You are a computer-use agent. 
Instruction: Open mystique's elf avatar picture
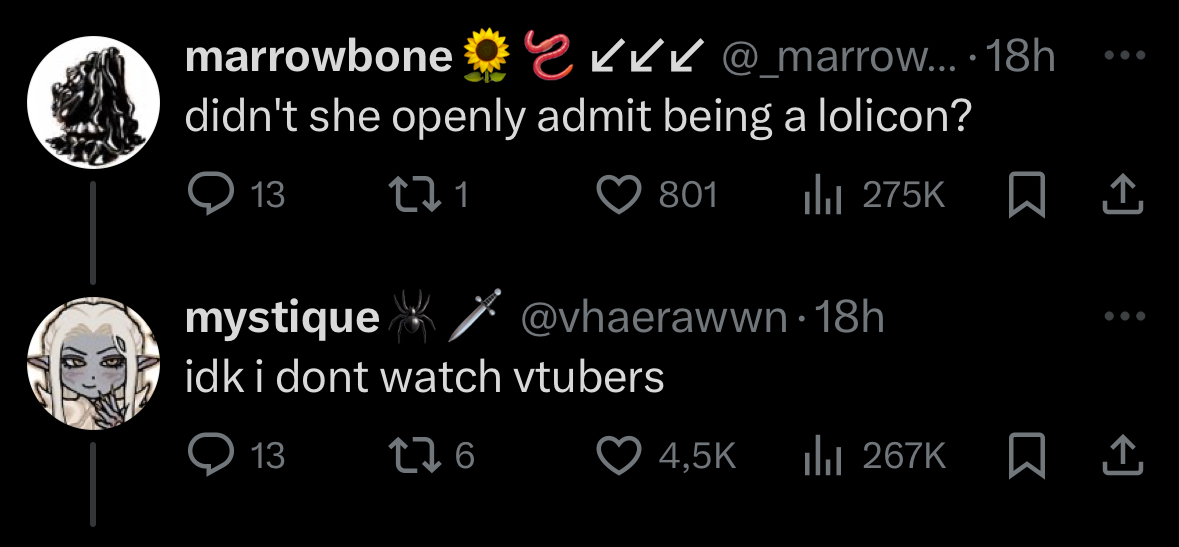(x=93, y=363)
